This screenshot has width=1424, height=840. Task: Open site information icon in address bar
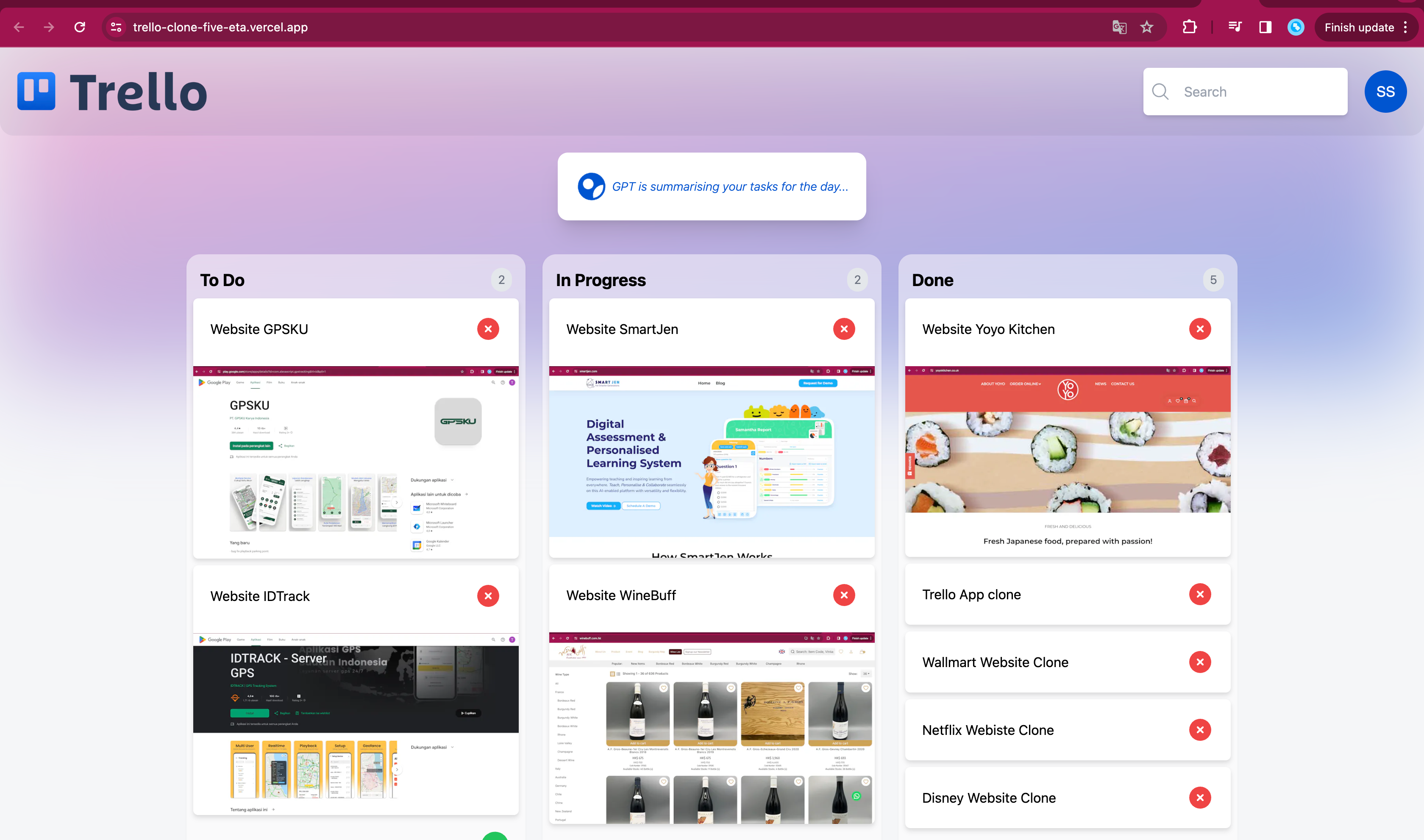pos(116,27)
